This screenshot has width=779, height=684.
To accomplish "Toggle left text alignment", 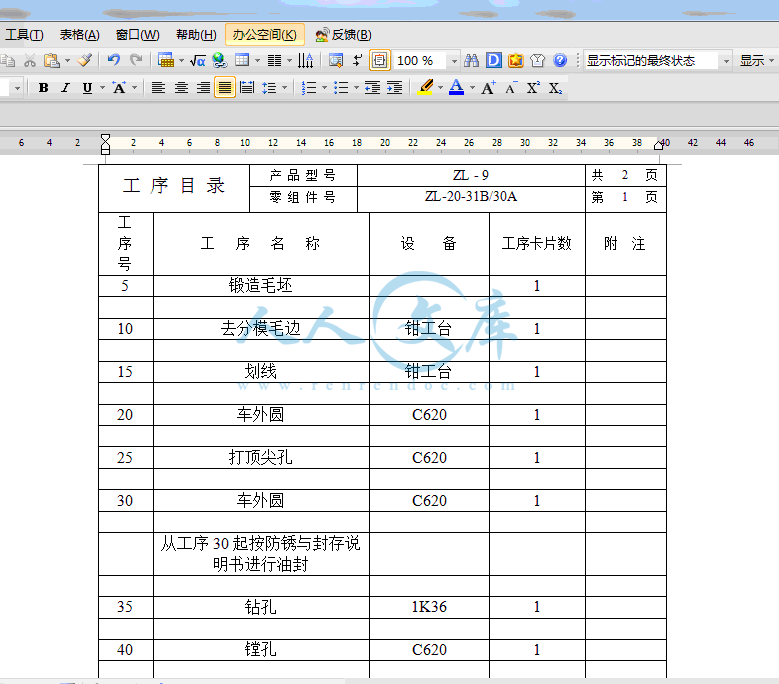I will point(158,88).
